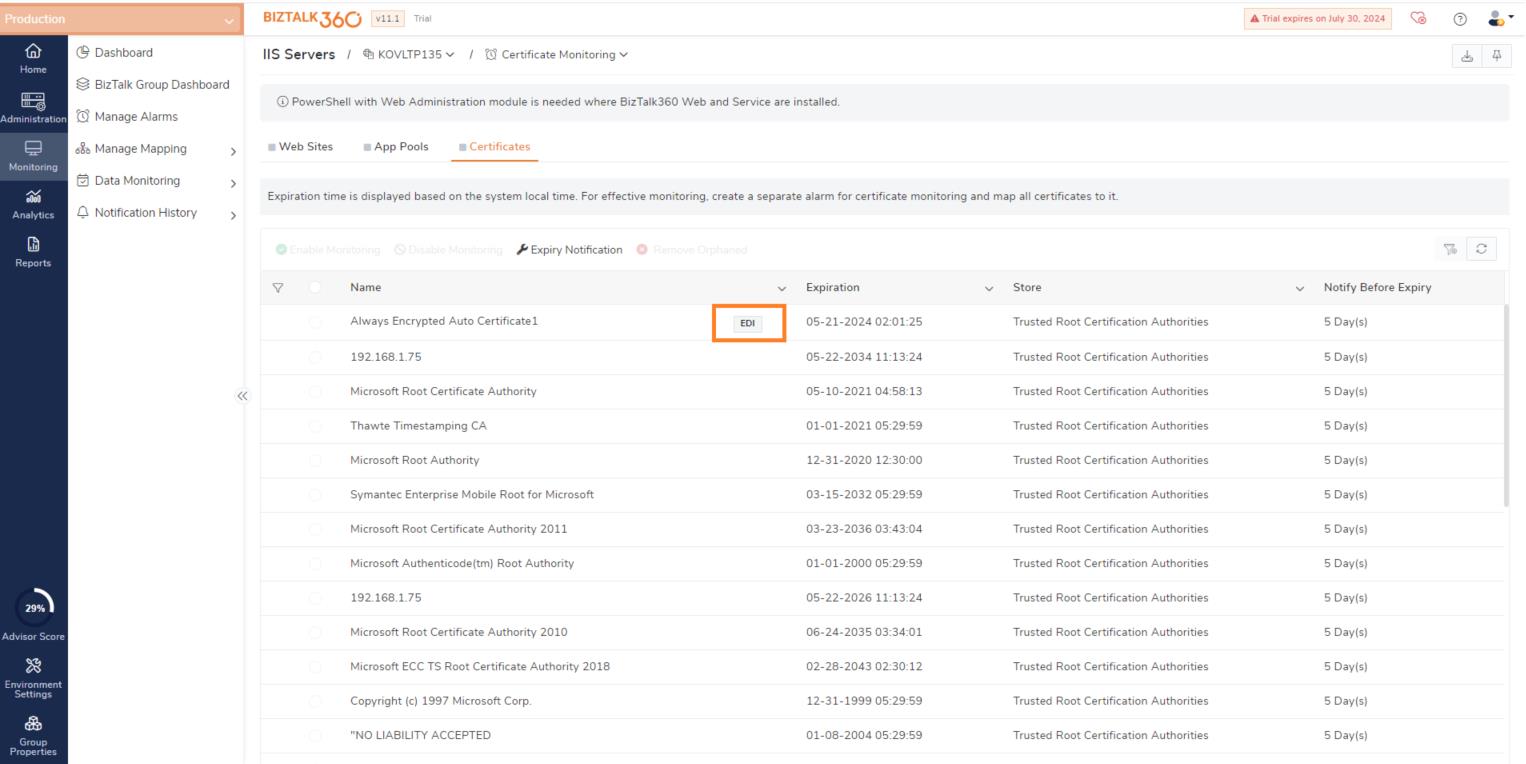Select checkbox for Symantec Enterprise Mobile Root
1526x764 pixels.
(x=316, y=495)
